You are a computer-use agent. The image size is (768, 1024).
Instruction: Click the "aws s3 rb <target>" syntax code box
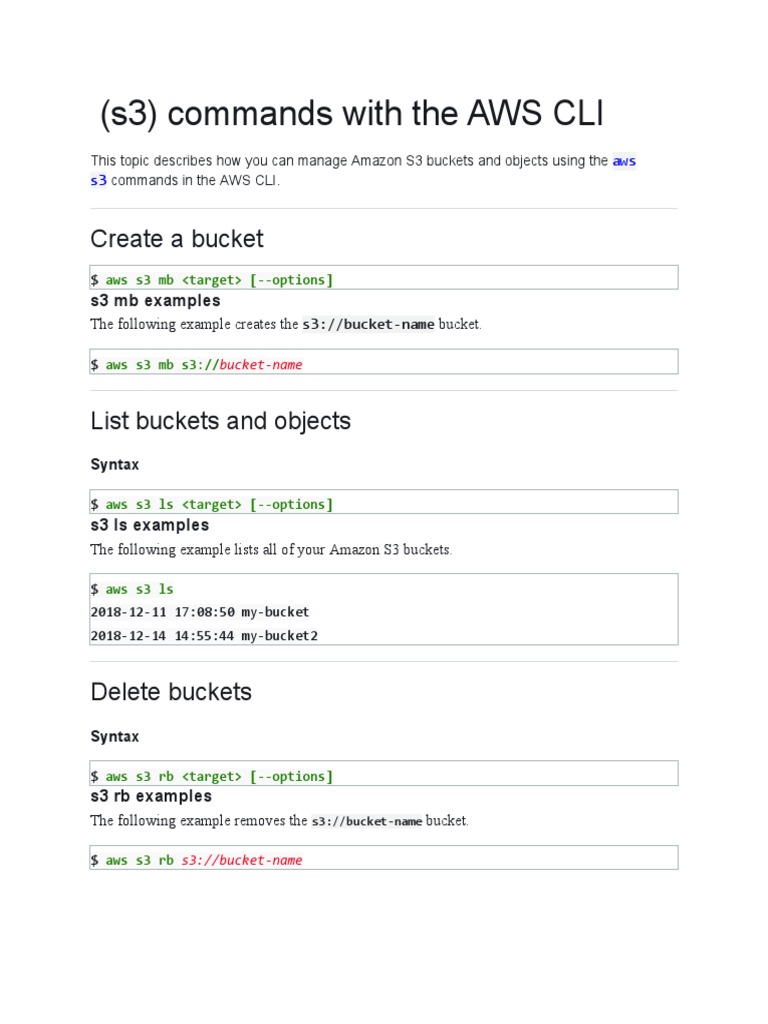(383, 776)
